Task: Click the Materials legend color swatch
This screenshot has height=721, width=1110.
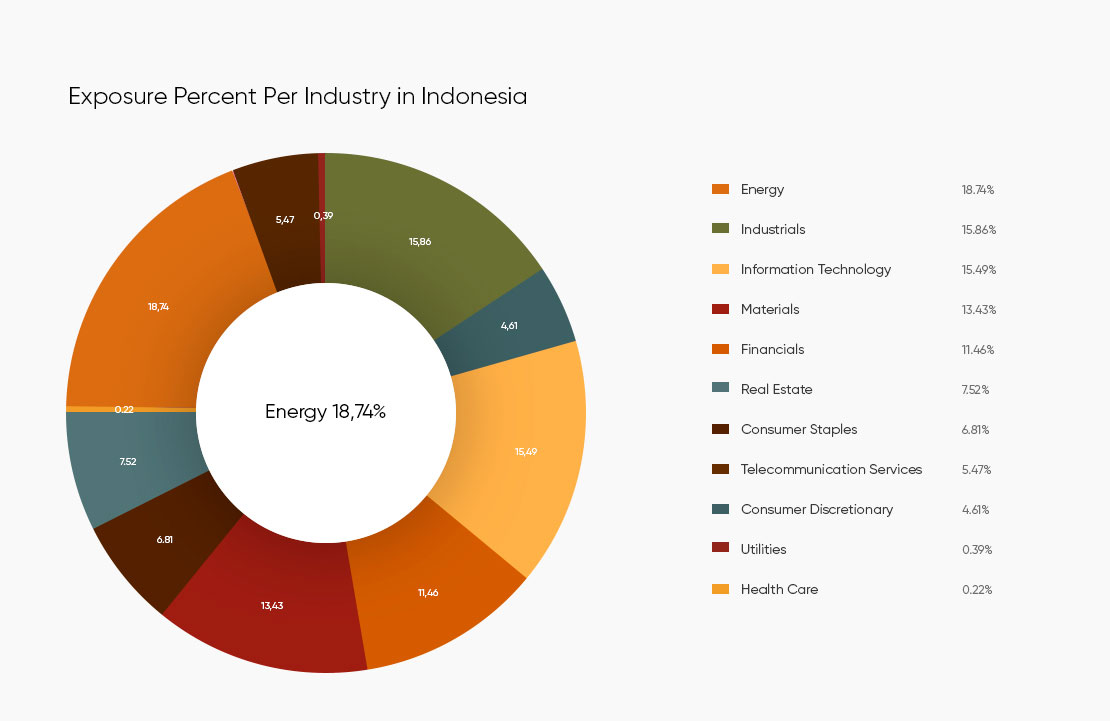Action: click(x=720, y=309)
